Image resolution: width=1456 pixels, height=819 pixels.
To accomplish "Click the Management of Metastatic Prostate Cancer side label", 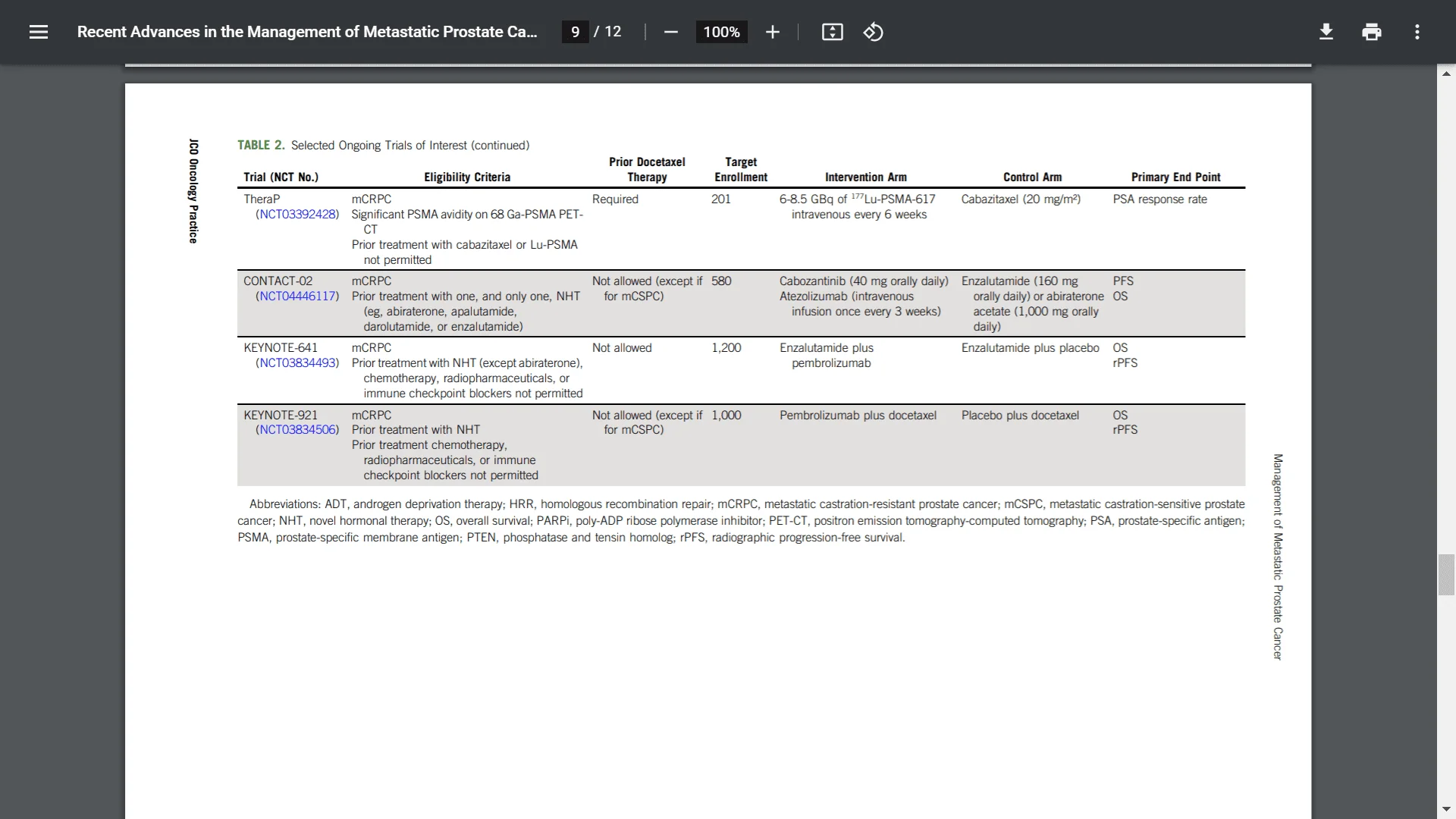I will [1278, 557].
